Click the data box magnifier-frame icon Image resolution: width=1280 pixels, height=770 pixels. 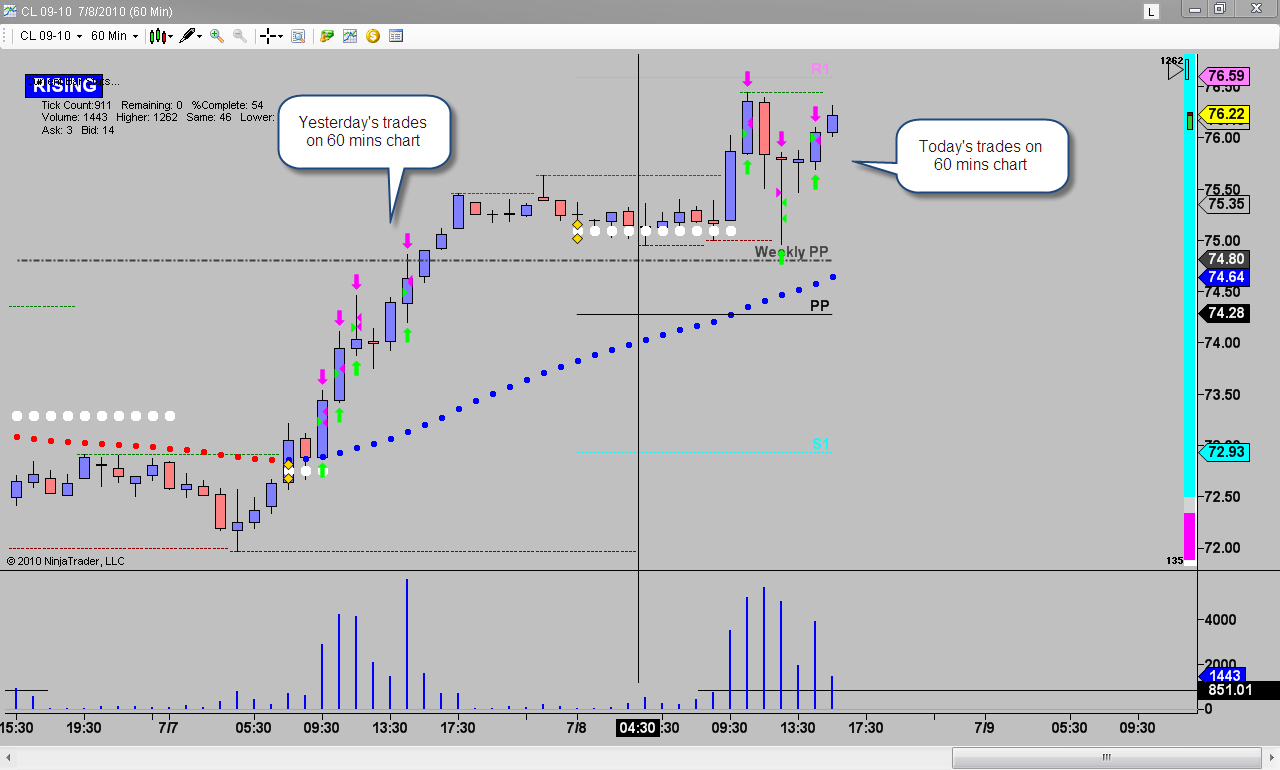tap(297, 36)
